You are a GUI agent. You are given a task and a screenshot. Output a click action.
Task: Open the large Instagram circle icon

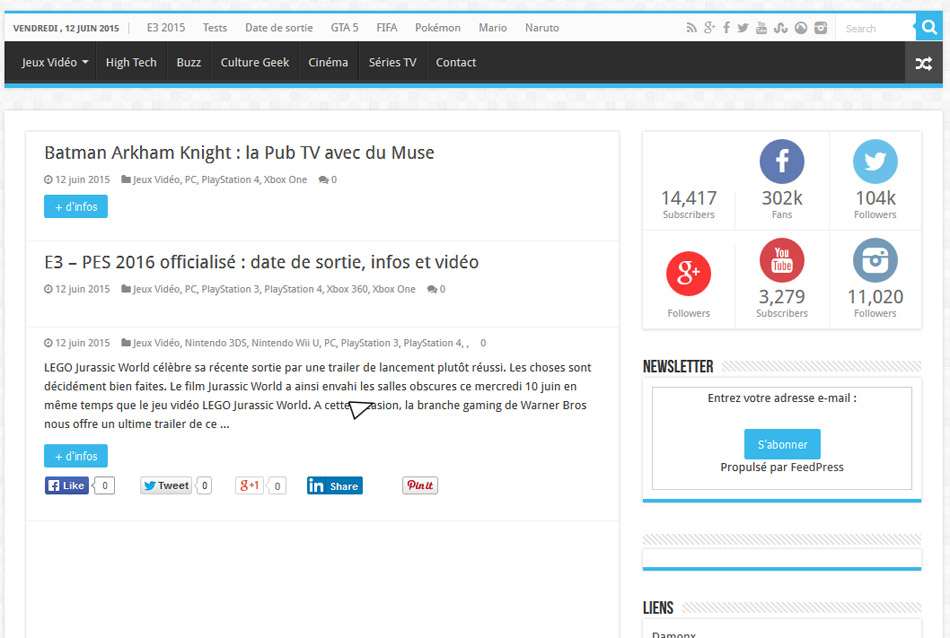pos(875,260)
